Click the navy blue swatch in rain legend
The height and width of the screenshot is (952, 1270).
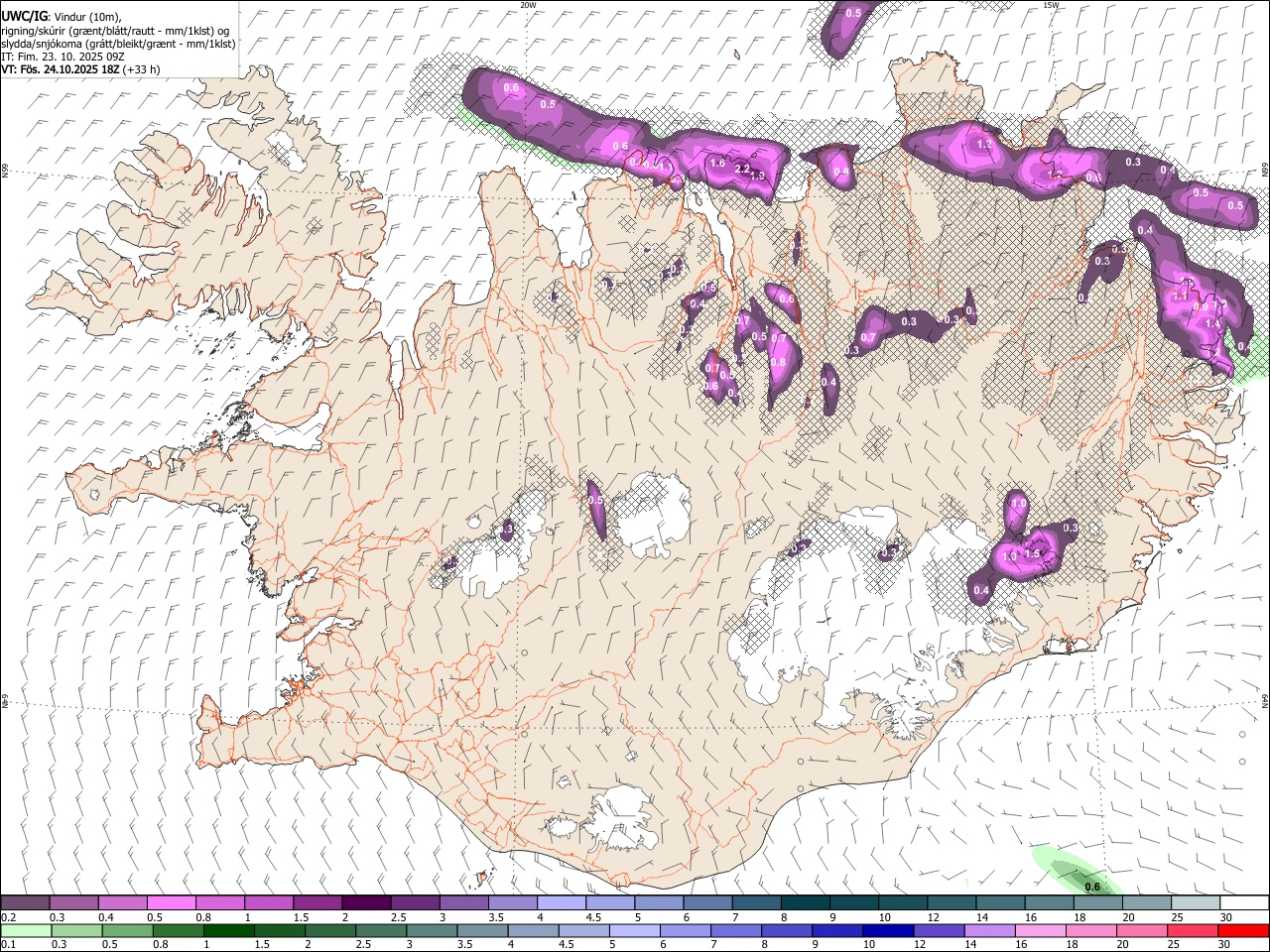point(886,930)
